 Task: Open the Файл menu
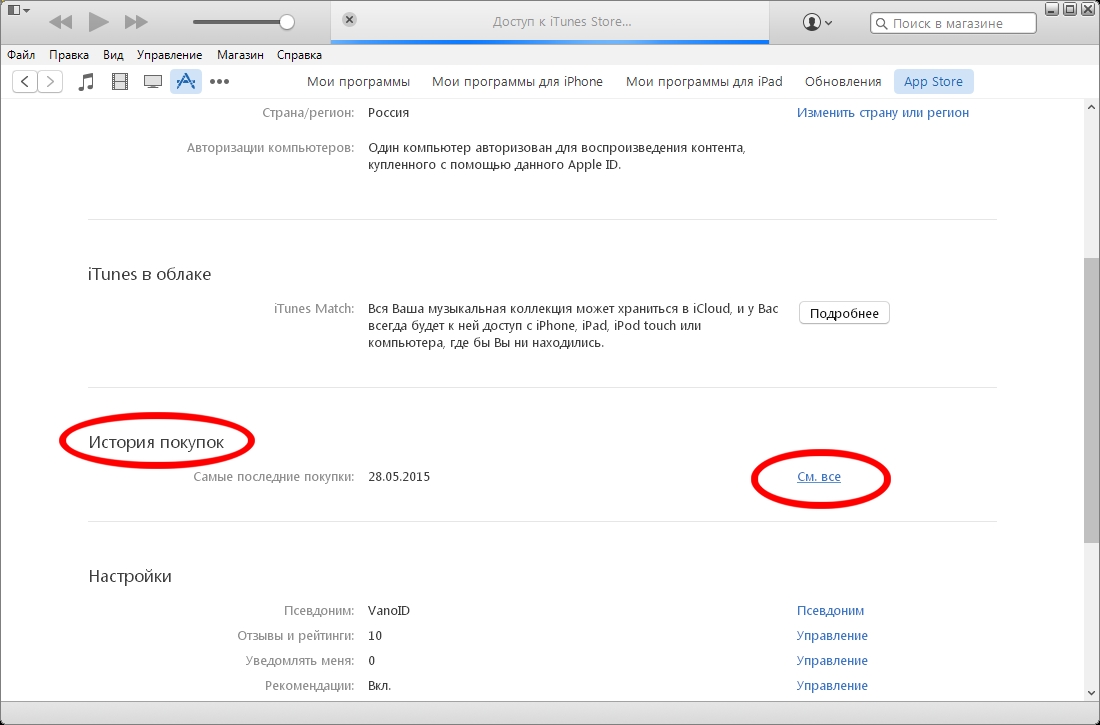point(21,55)
